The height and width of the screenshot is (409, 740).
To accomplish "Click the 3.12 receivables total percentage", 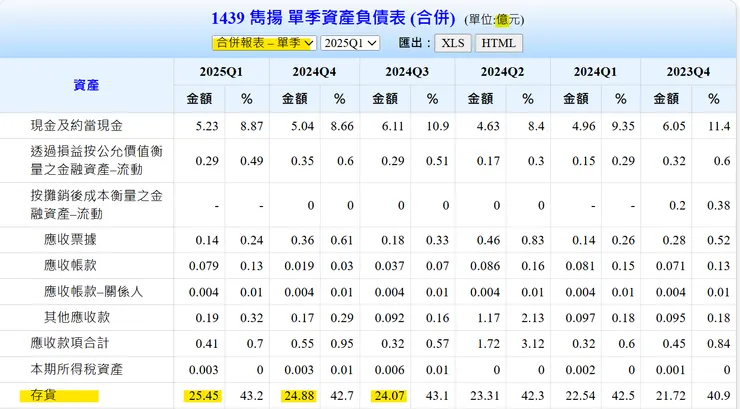I will (x=533, y=343).
